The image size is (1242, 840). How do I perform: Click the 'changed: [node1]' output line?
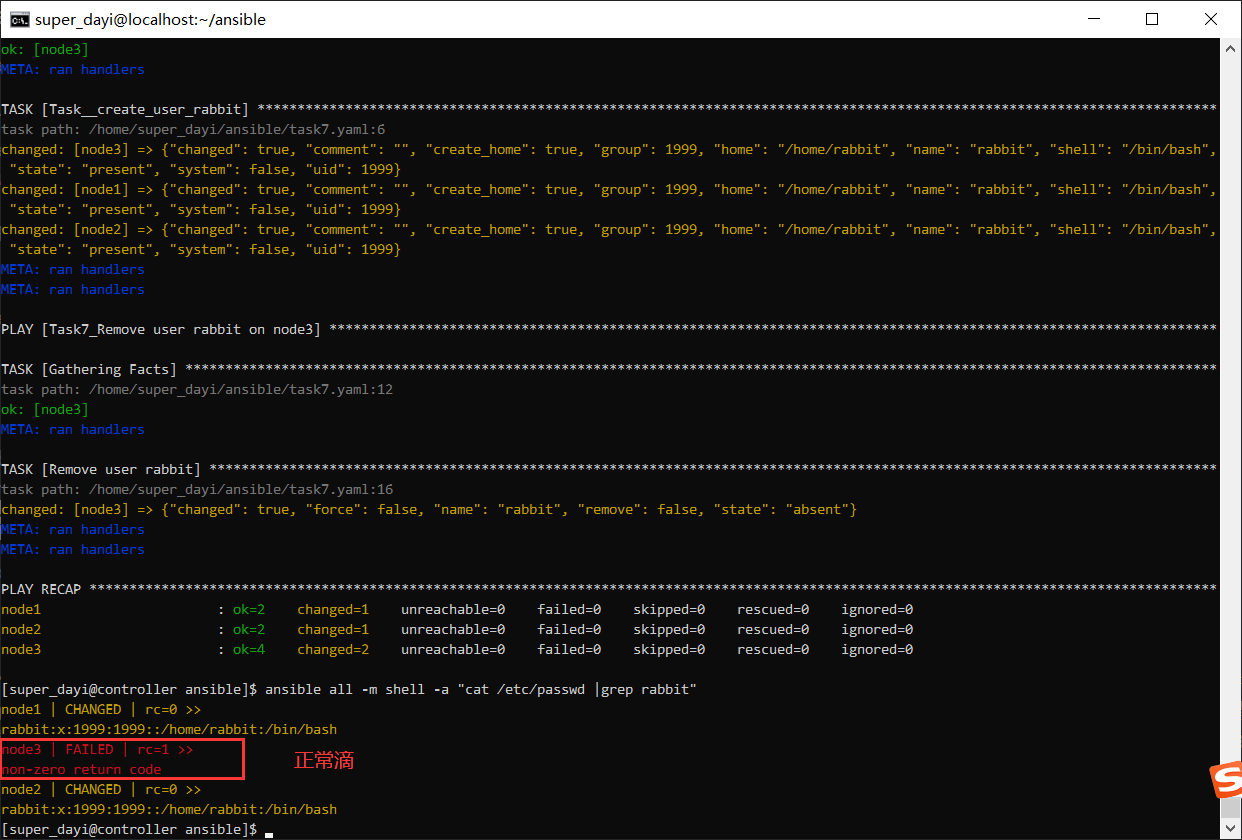(609, 199)
